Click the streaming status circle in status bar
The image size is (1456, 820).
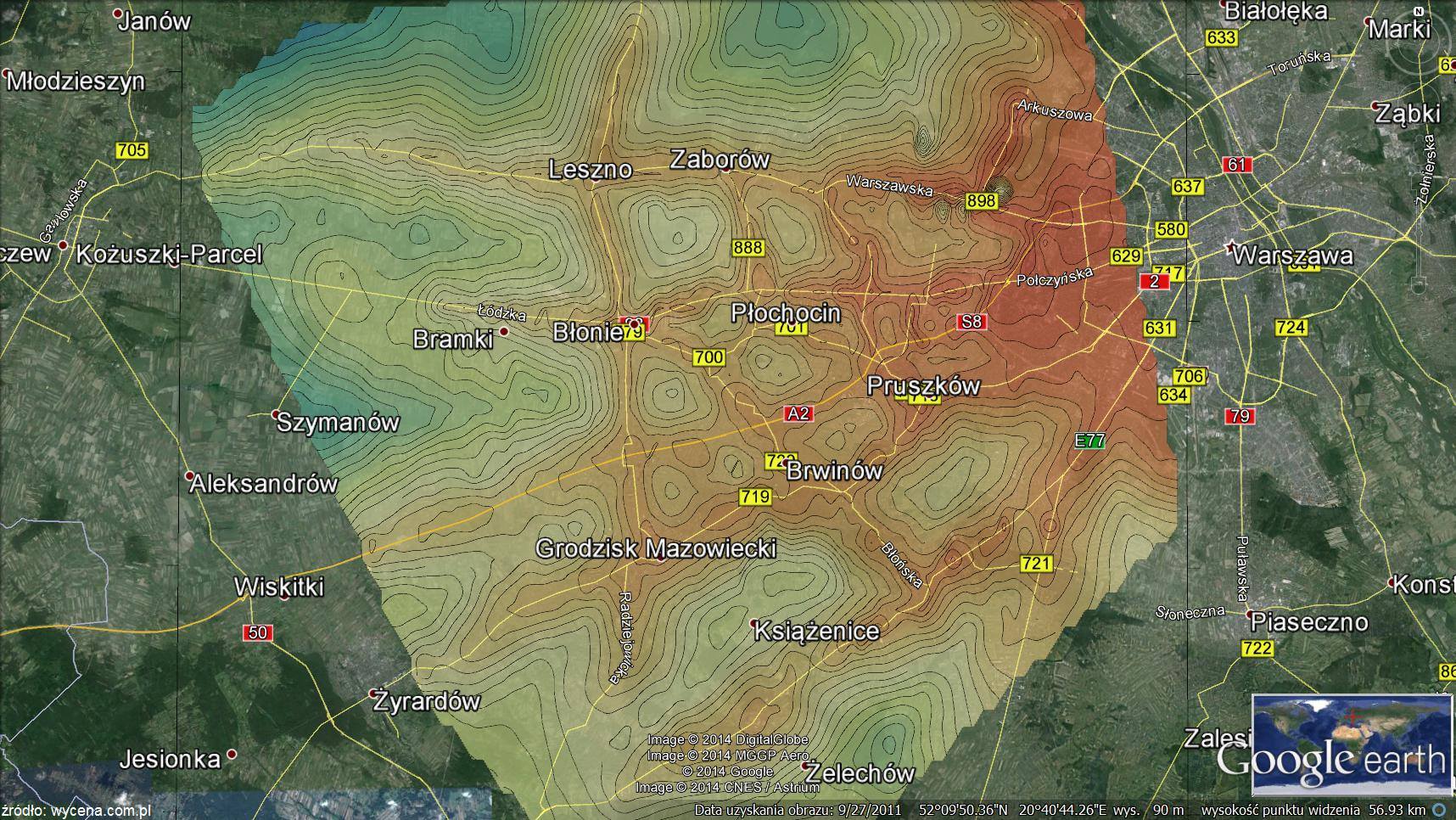tap(1439, 810)
